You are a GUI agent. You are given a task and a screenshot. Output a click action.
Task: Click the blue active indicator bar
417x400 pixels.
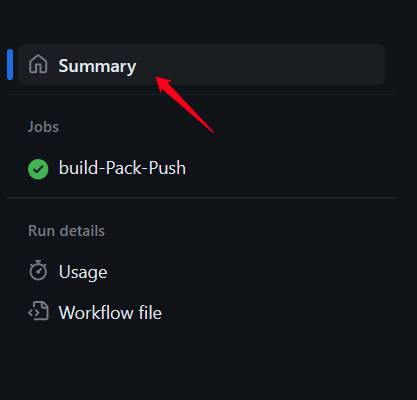coord(10,64)
